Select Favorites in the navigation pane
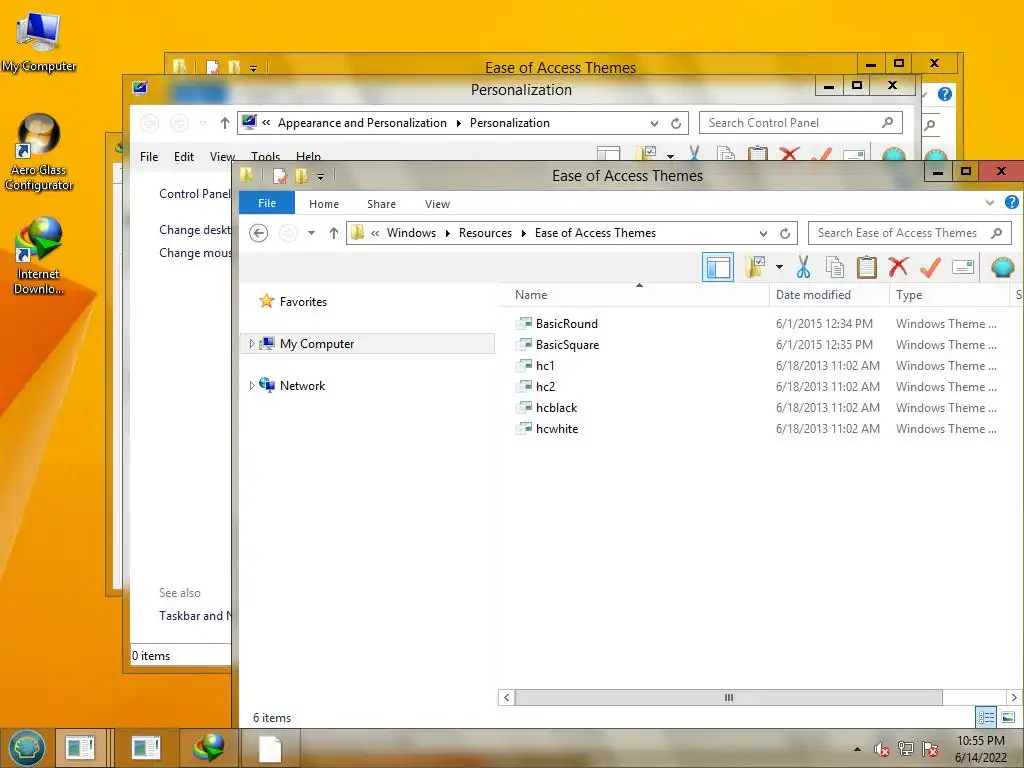The height and width of the screenshot is (768, 1024). (x=303, y=302)
